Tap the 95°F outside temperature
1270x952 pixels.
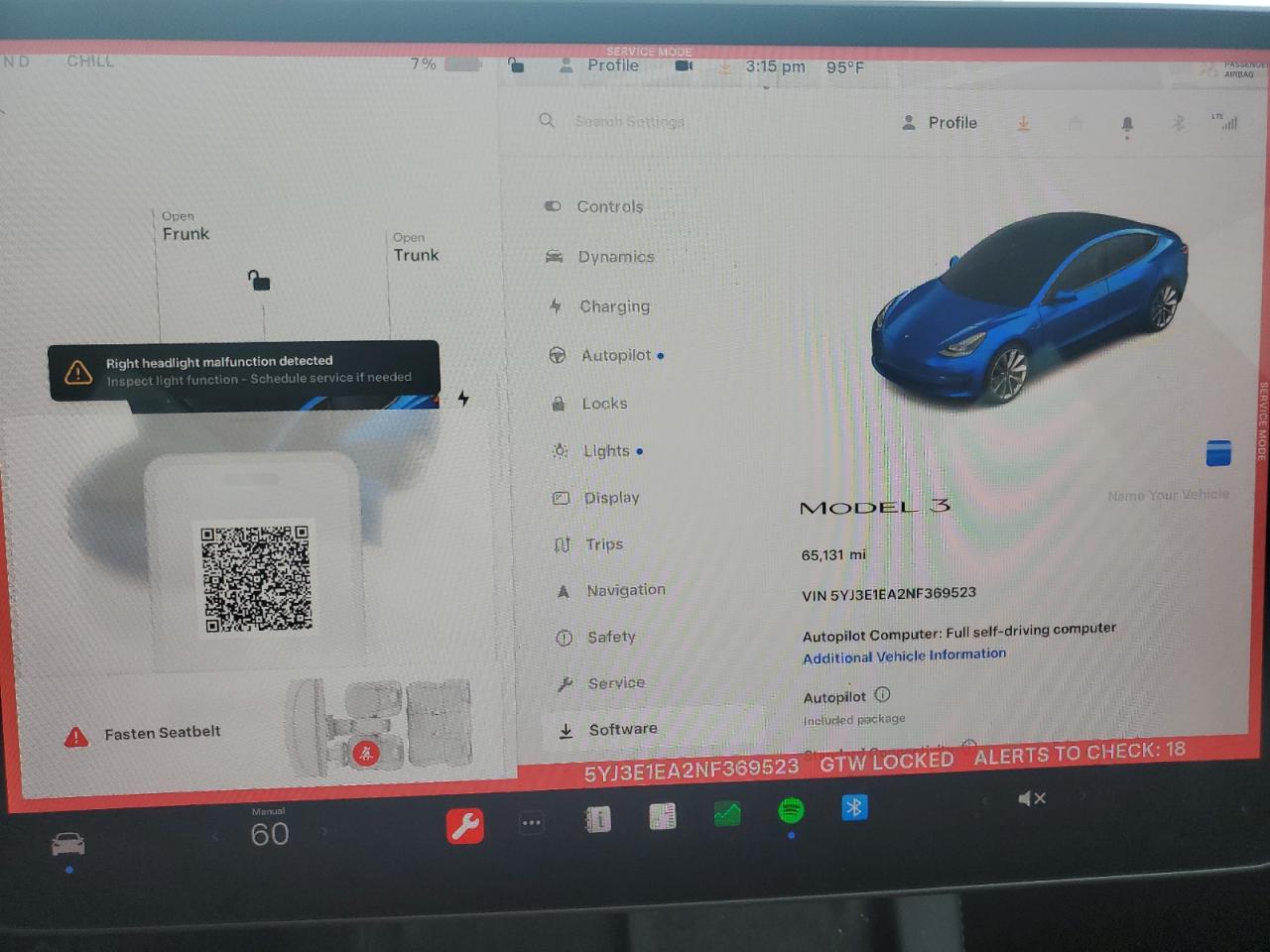point(845,67)
